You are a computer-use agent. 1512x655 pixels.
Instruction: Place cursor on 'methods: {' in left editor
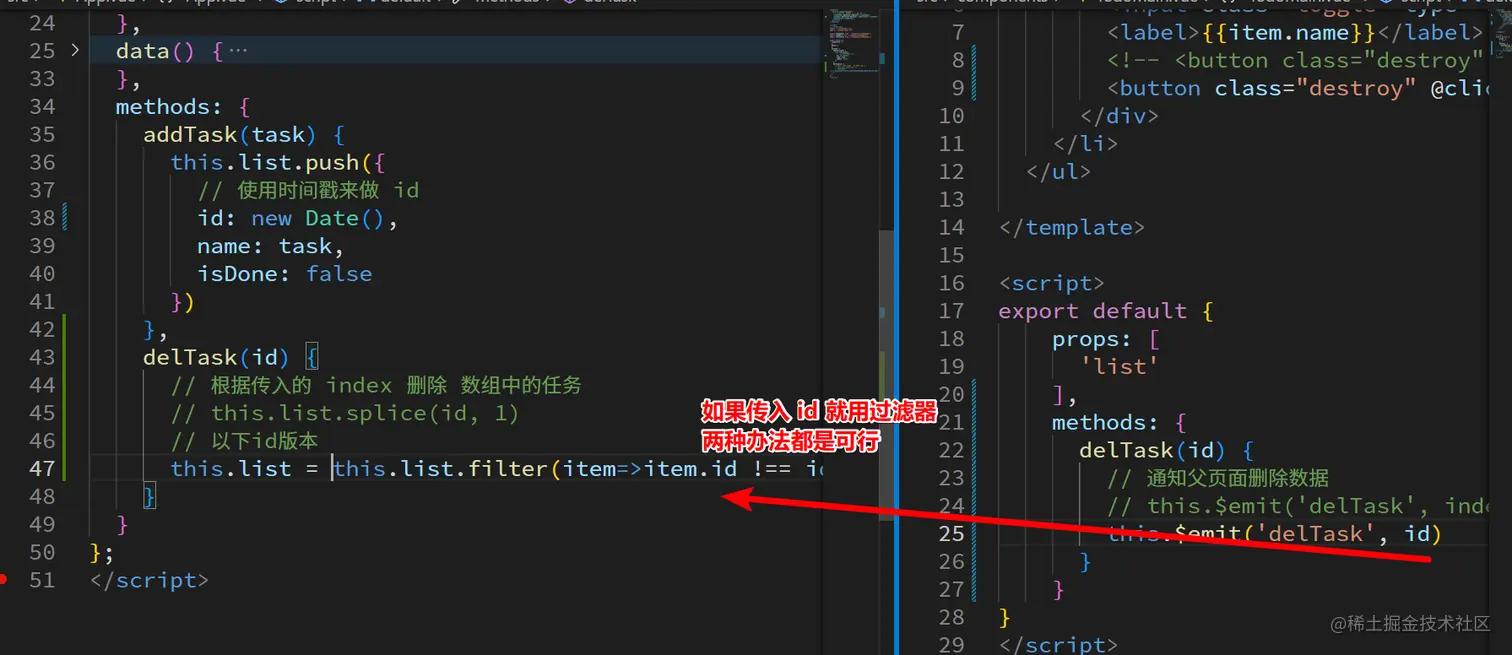pos(182,106)
